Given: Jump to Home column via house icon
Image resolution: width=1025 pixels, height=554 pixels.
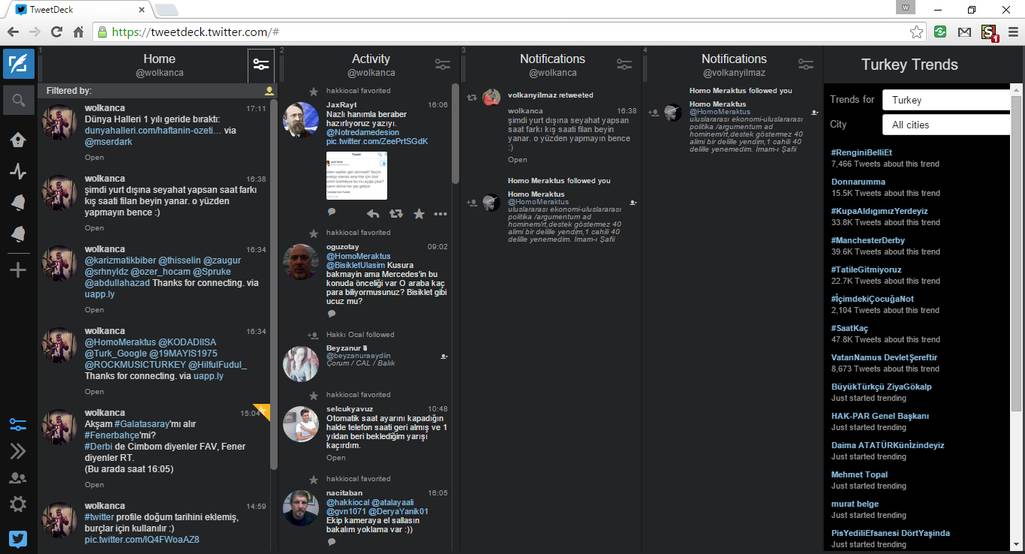Looking at the screenshot, I should pos(18,139).
